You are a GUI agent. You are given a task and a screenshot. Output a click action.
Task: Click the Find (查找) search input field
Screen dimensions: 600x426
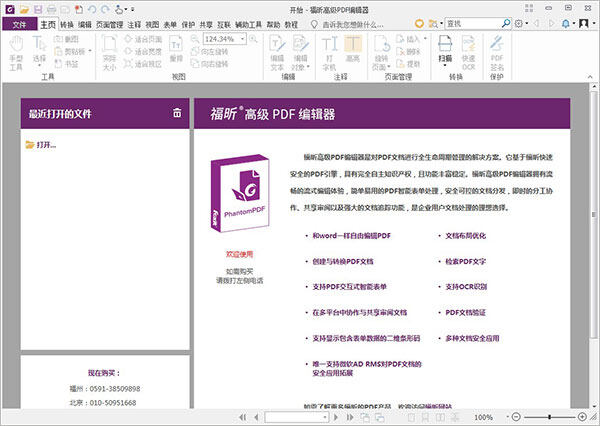pos(473,23)
